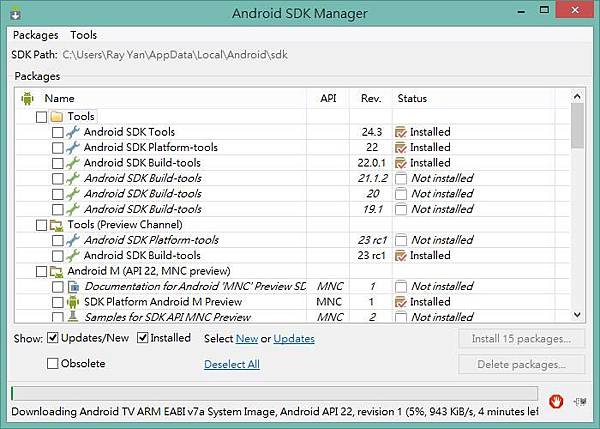Check Documentation for Android 'MNC' Preview checkbox
The width and height of the screenshot is (600, 429).
point(58,287)
